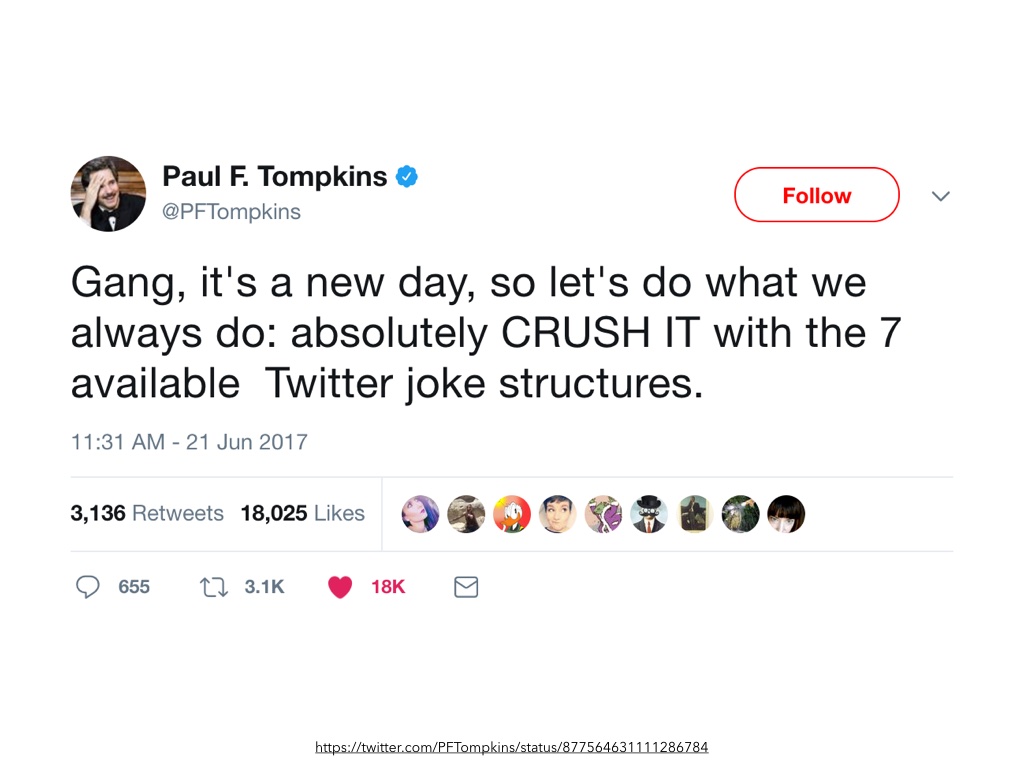View the cartoon duck avatar liker

[512, 514]
